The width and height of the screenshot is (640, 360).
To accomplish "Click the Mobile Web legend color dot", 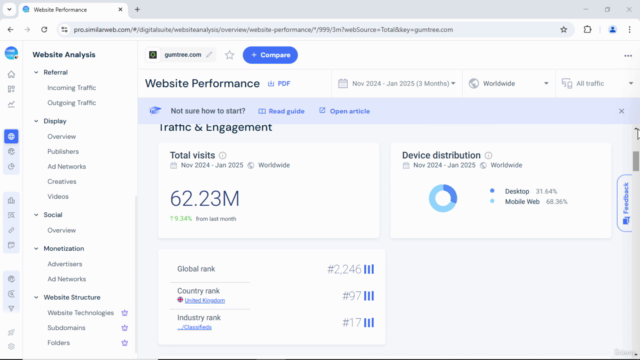I will pyautogui.click(x=492, y=201).
